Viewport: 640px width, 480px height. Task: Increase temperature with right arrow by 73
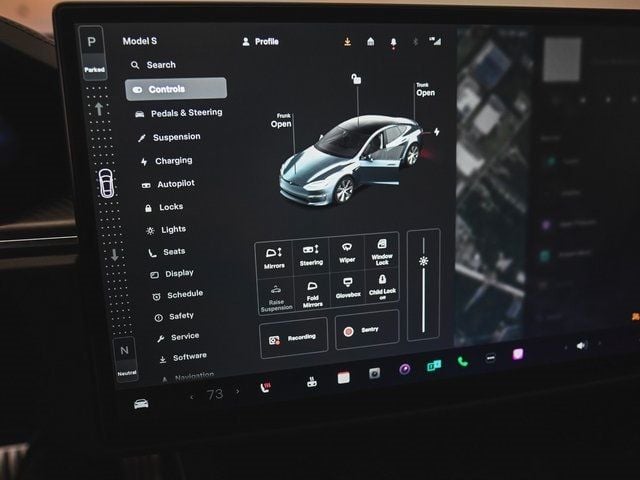tap(238, 392)
